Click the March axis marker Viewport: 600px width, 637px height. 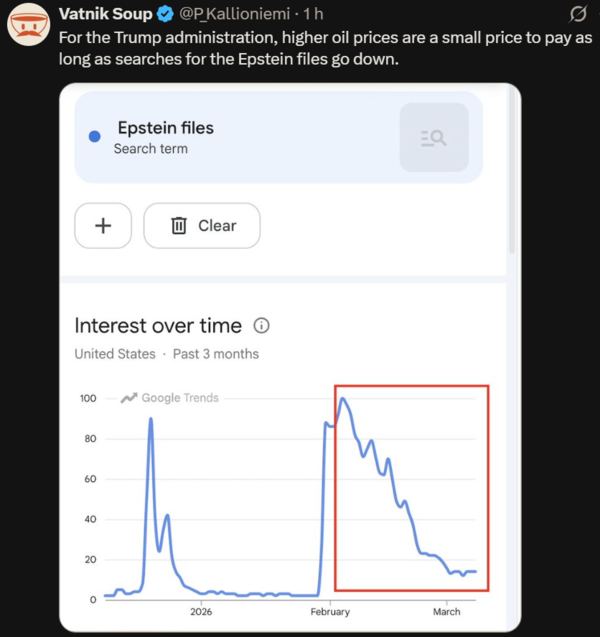coord(446,611)
